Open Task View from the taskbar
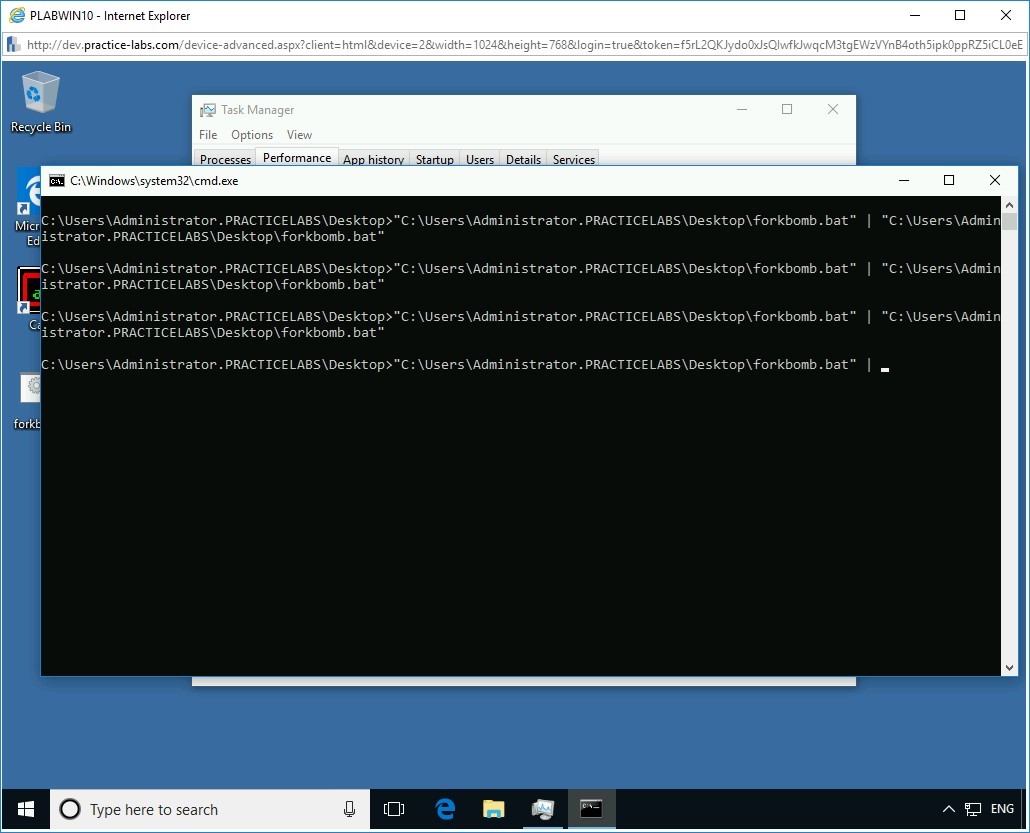This screenshot has height=833, width=1030. [394, 809]
